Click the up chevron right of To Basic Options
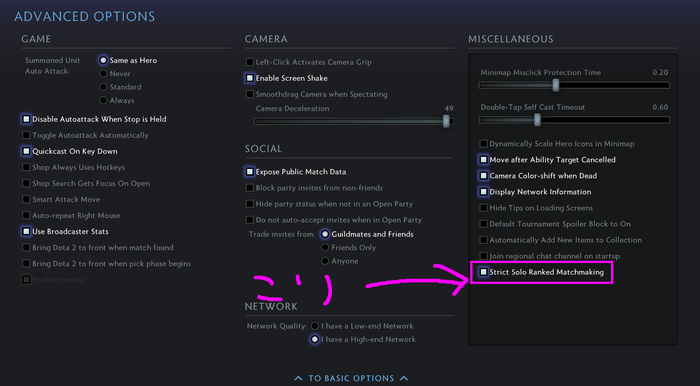The width and height of the screenshot is (700, 386). click(x=404, y=378)
